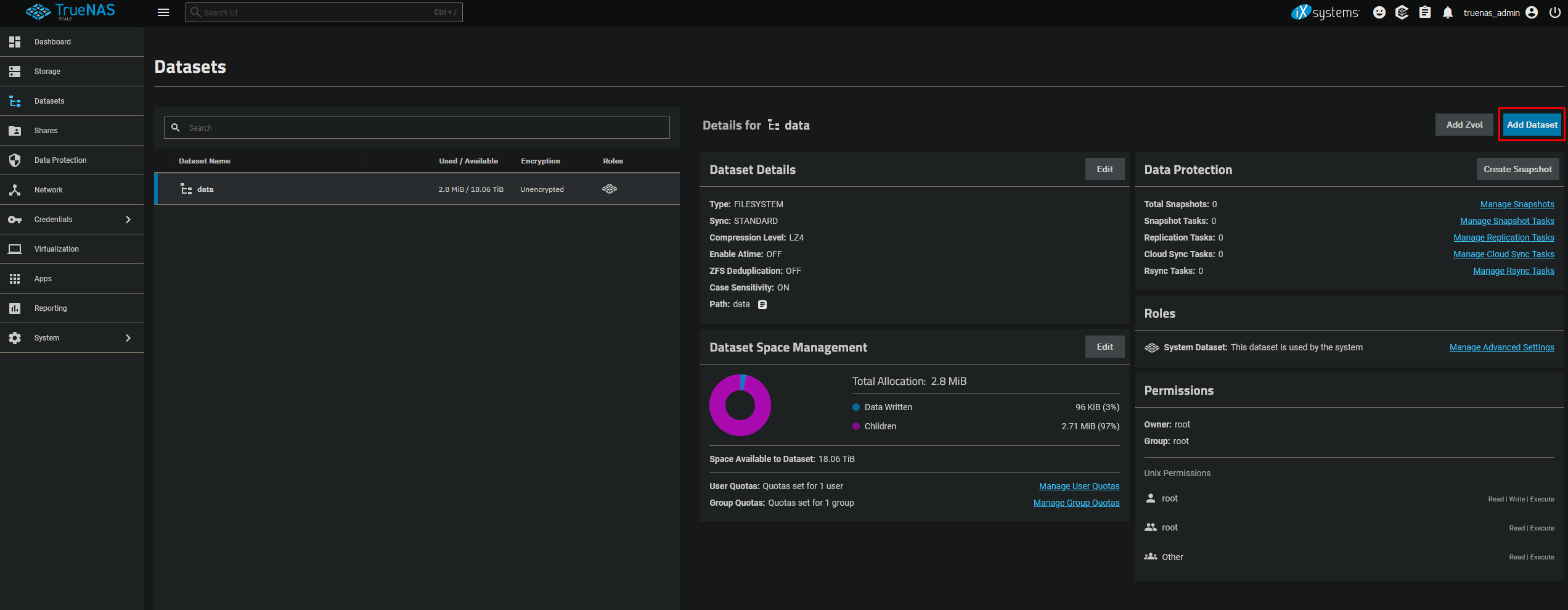Click the power button icon
This screenshot has height=610, width=1568.
coord(1555,12)
